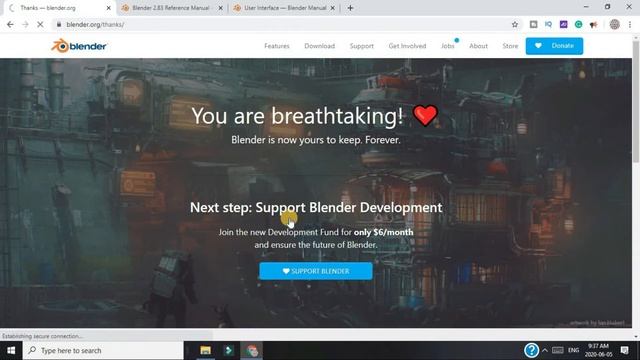Open the green arrow app on taskbar

pos(229,350)
